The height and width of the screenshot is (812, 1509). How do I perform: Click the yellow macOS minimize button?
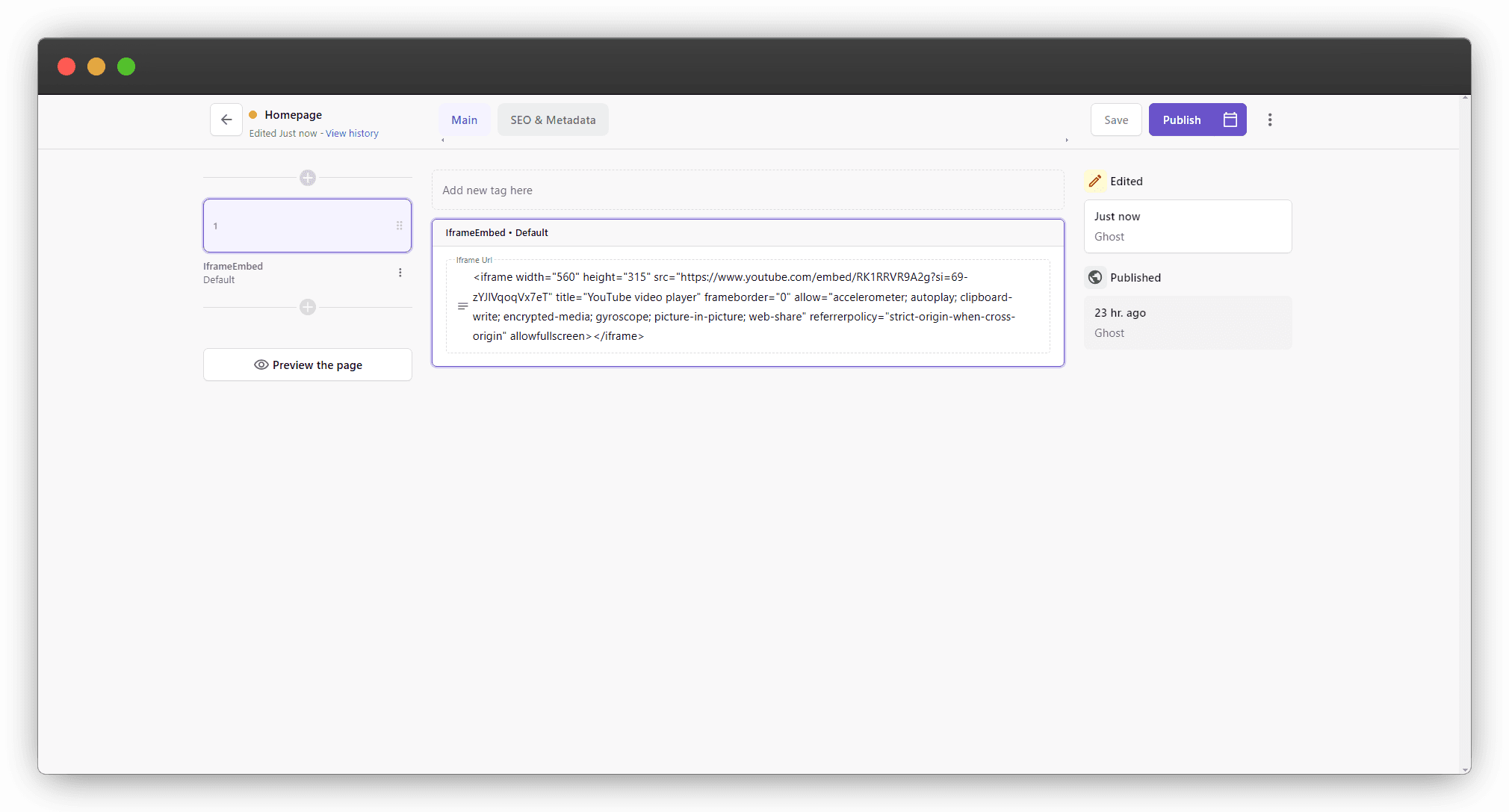(x=96, y=66)
